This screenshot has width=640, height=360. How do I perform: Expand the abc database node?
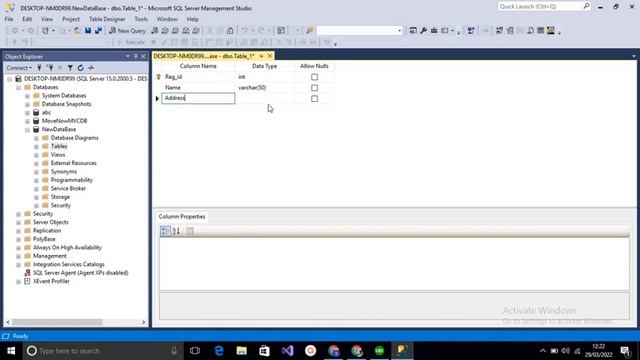pyautogui.click(x=27, y=113)
